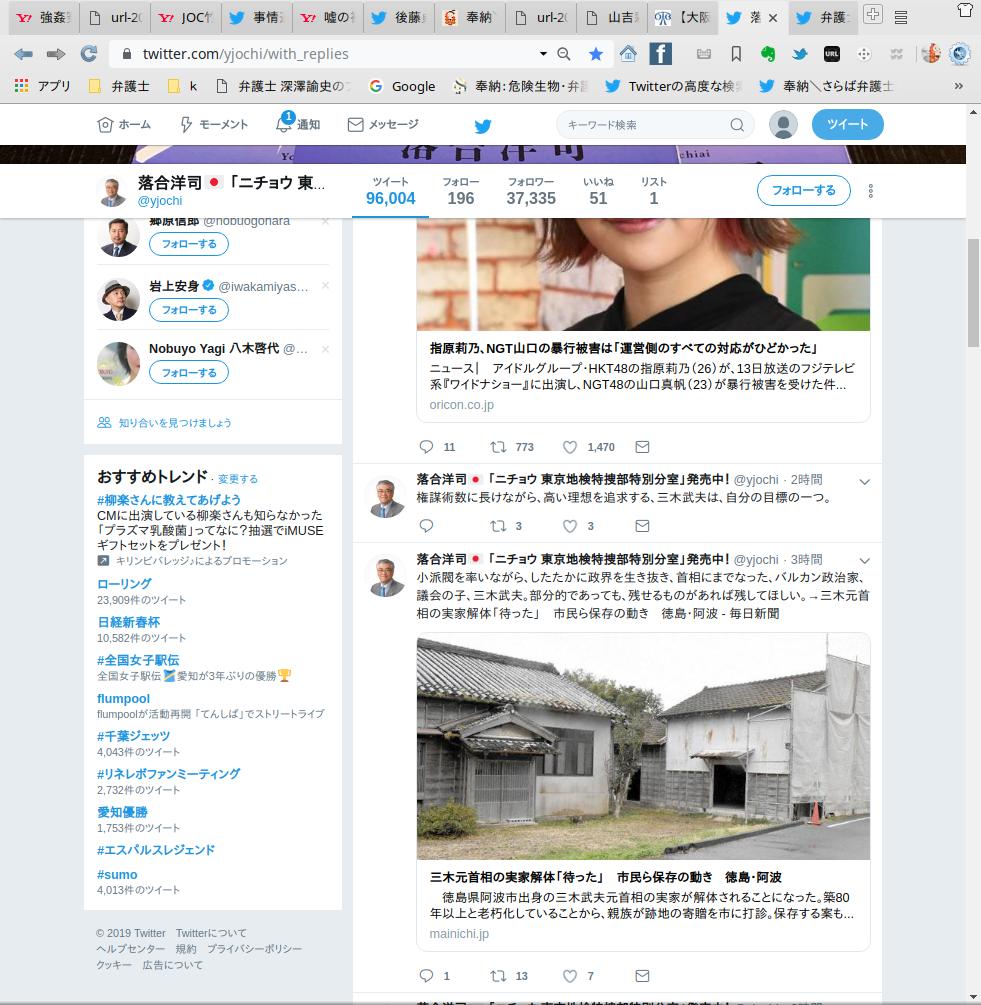Open the browser home icon
The image size is (981, 1005).
(628, 54)
